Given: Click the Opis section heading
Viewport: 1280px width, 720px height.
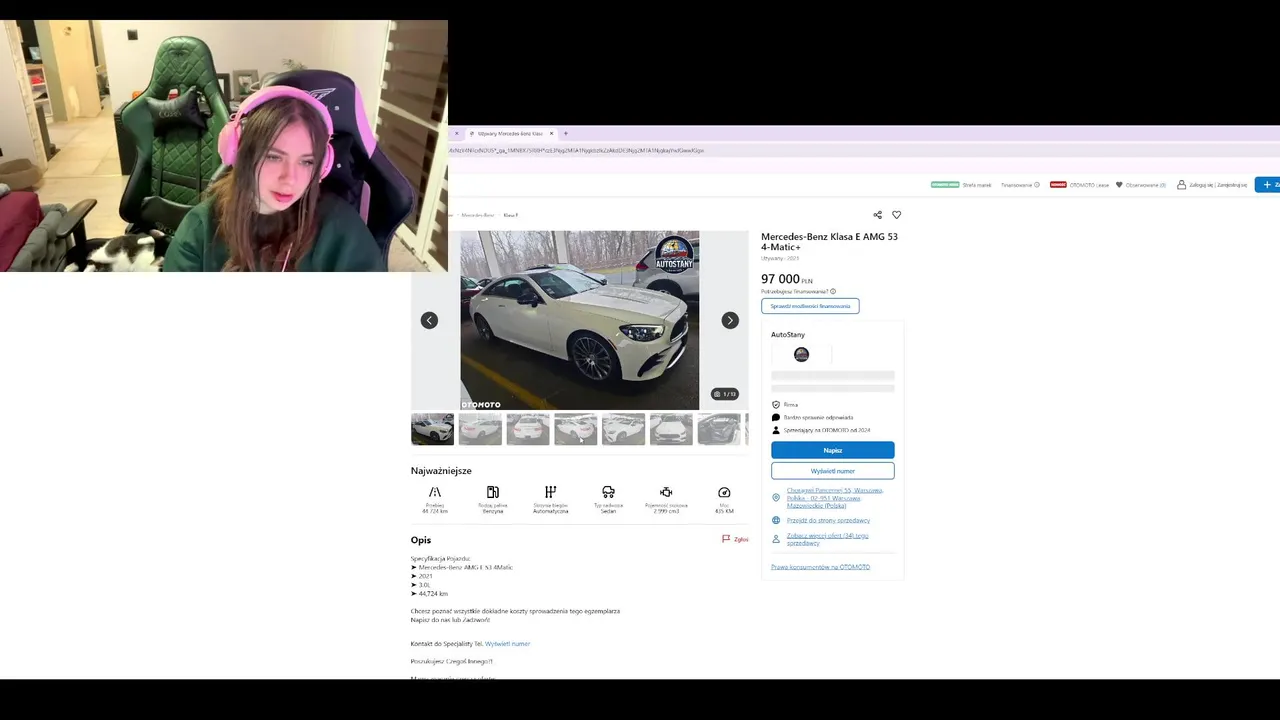Looking at the screenshot, I should [421, 540].
